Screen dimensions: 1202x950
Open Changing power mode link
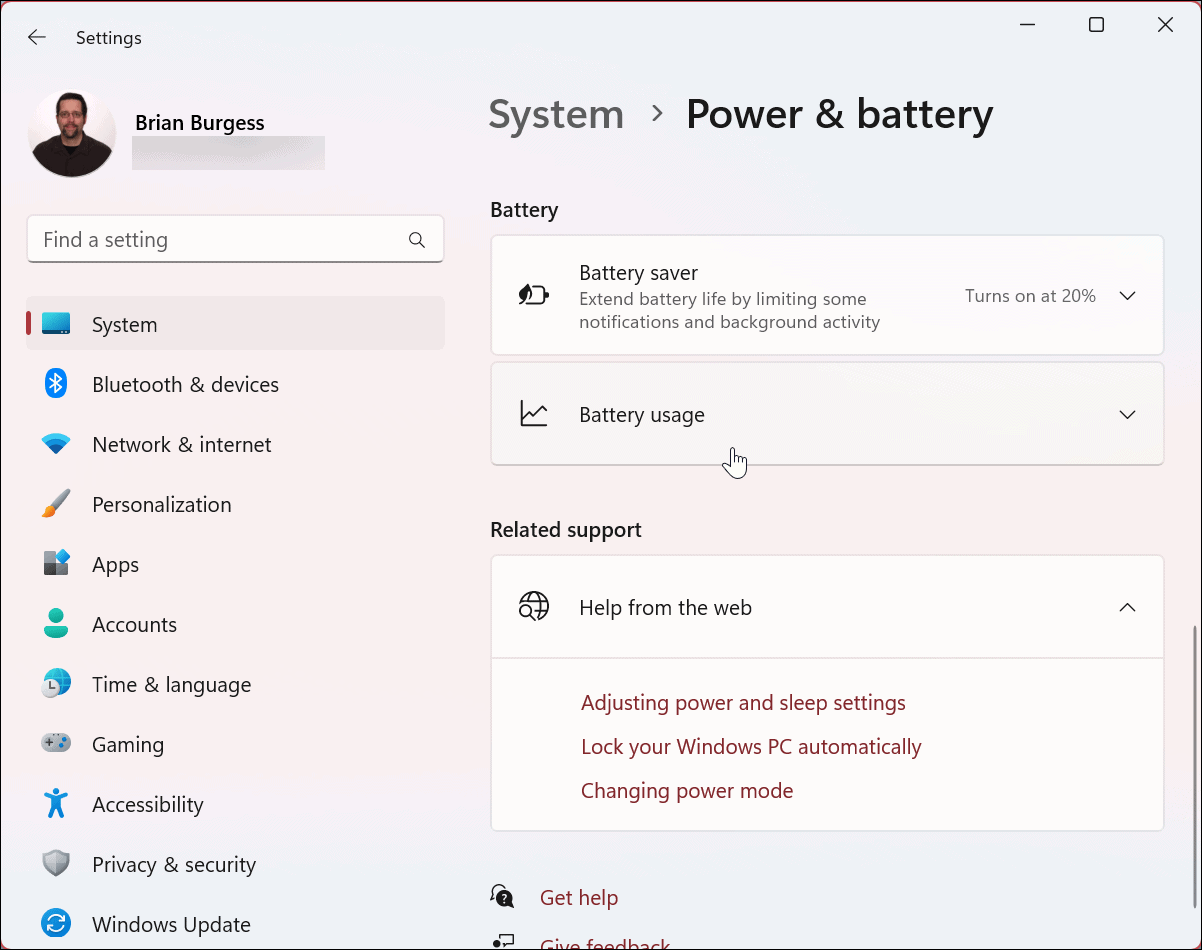pyautogui.click(x=687, y=791)
